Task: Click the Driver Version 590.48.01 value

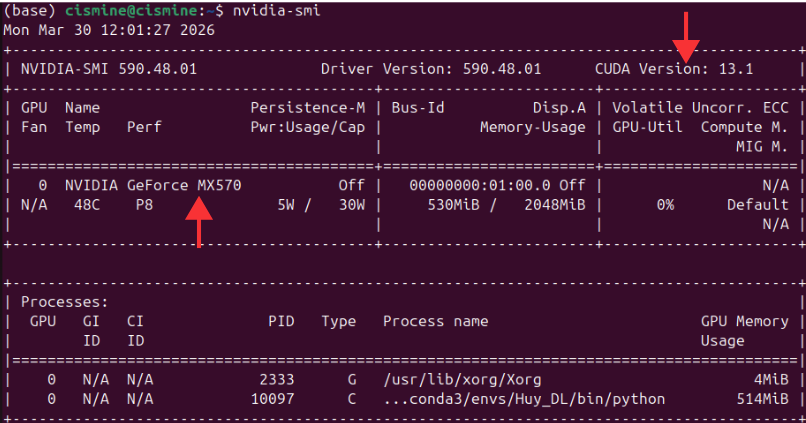Action: pyautogui.click(x=501, y=69)
